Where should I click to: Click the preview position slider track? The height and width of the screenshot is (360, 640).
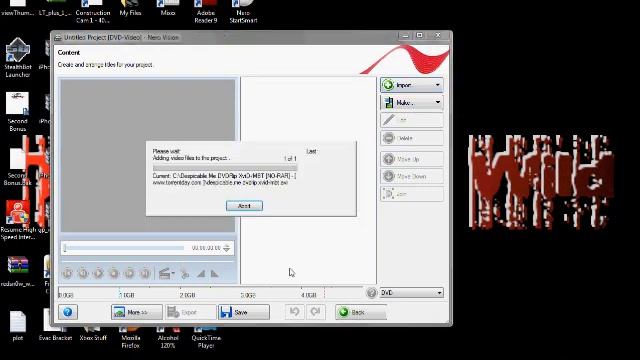click(x=124, y=248)
